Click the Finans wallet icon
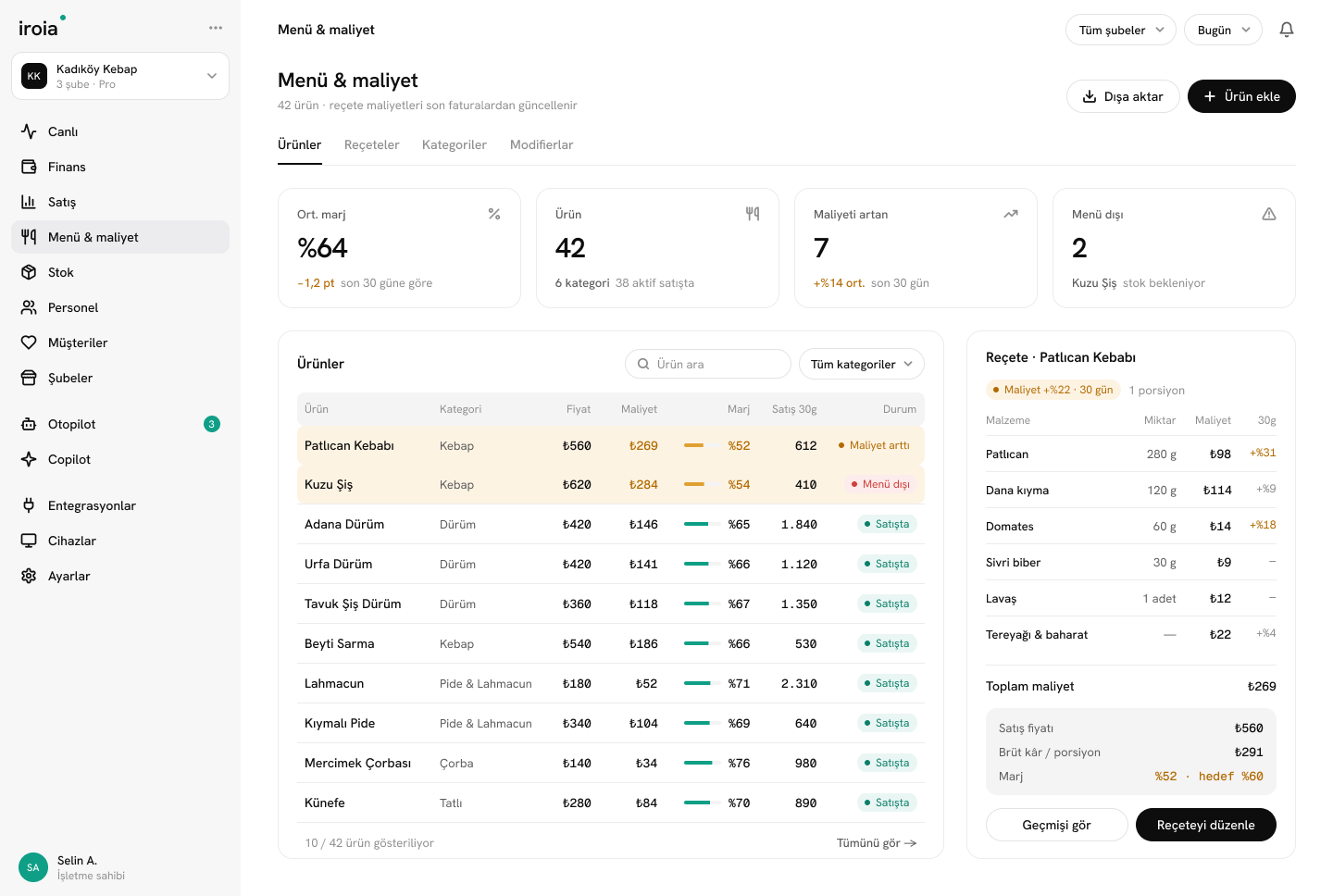The height and width of the screenshot is (896, 1333). 29,167
